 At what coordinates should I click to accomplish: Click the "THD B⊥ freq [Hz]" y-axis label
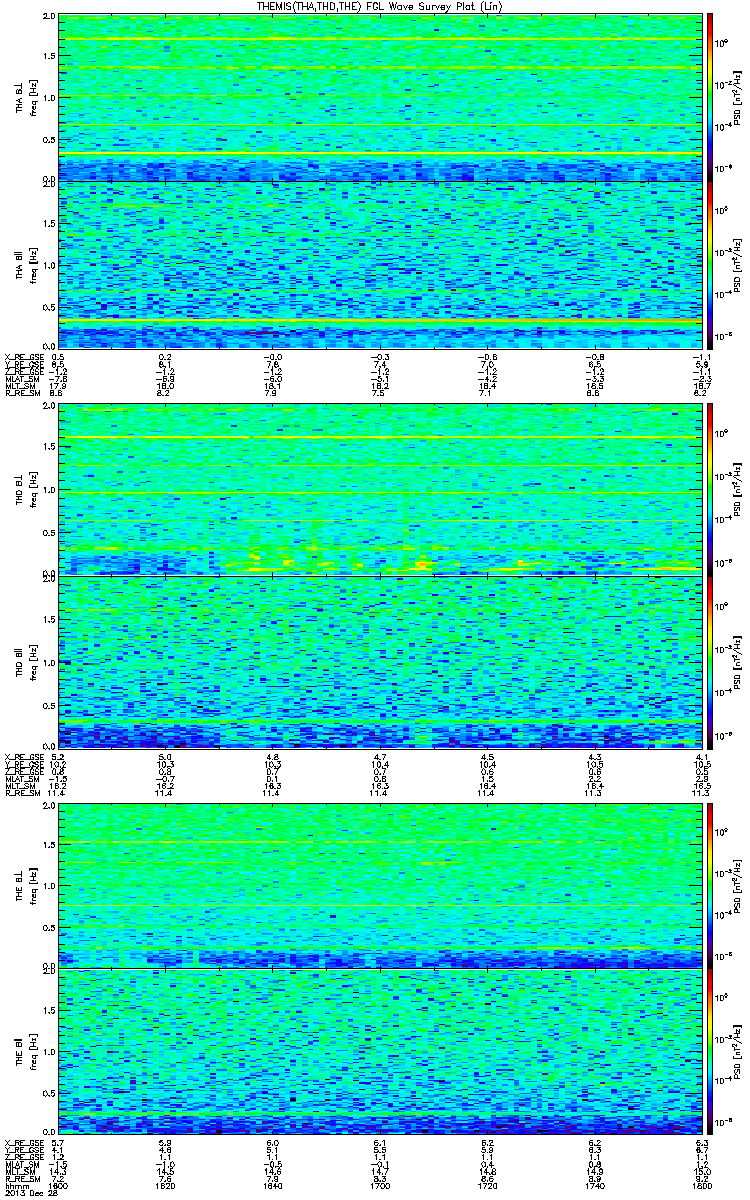point(26,489)
